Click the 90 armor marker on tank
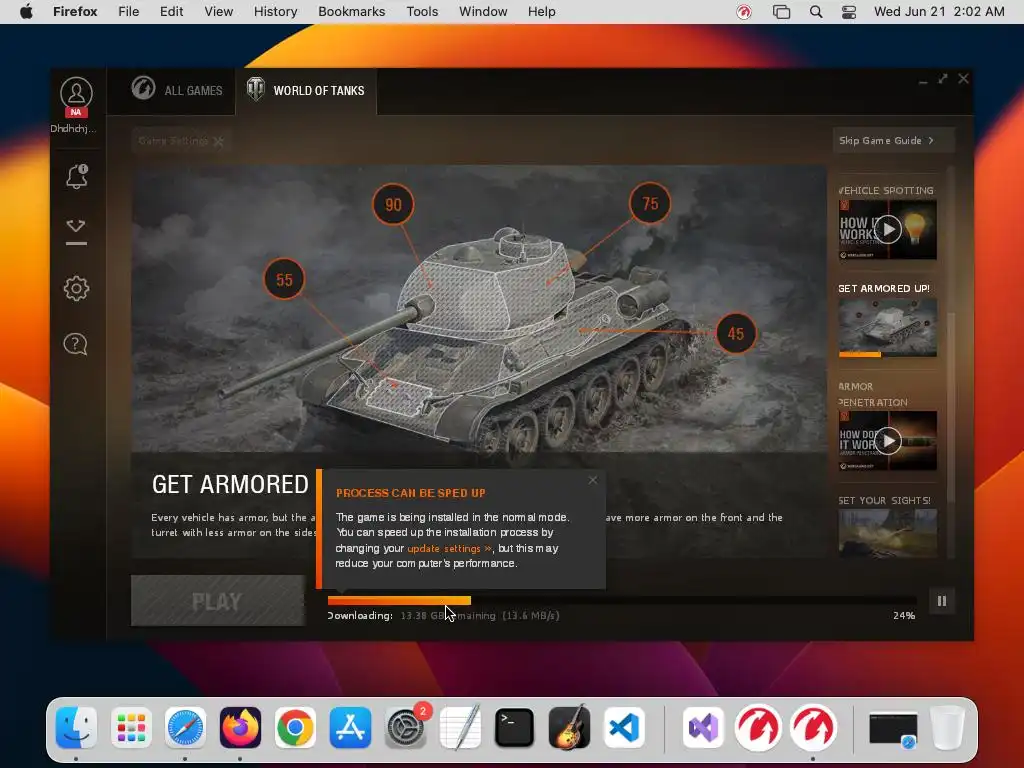 393,204
